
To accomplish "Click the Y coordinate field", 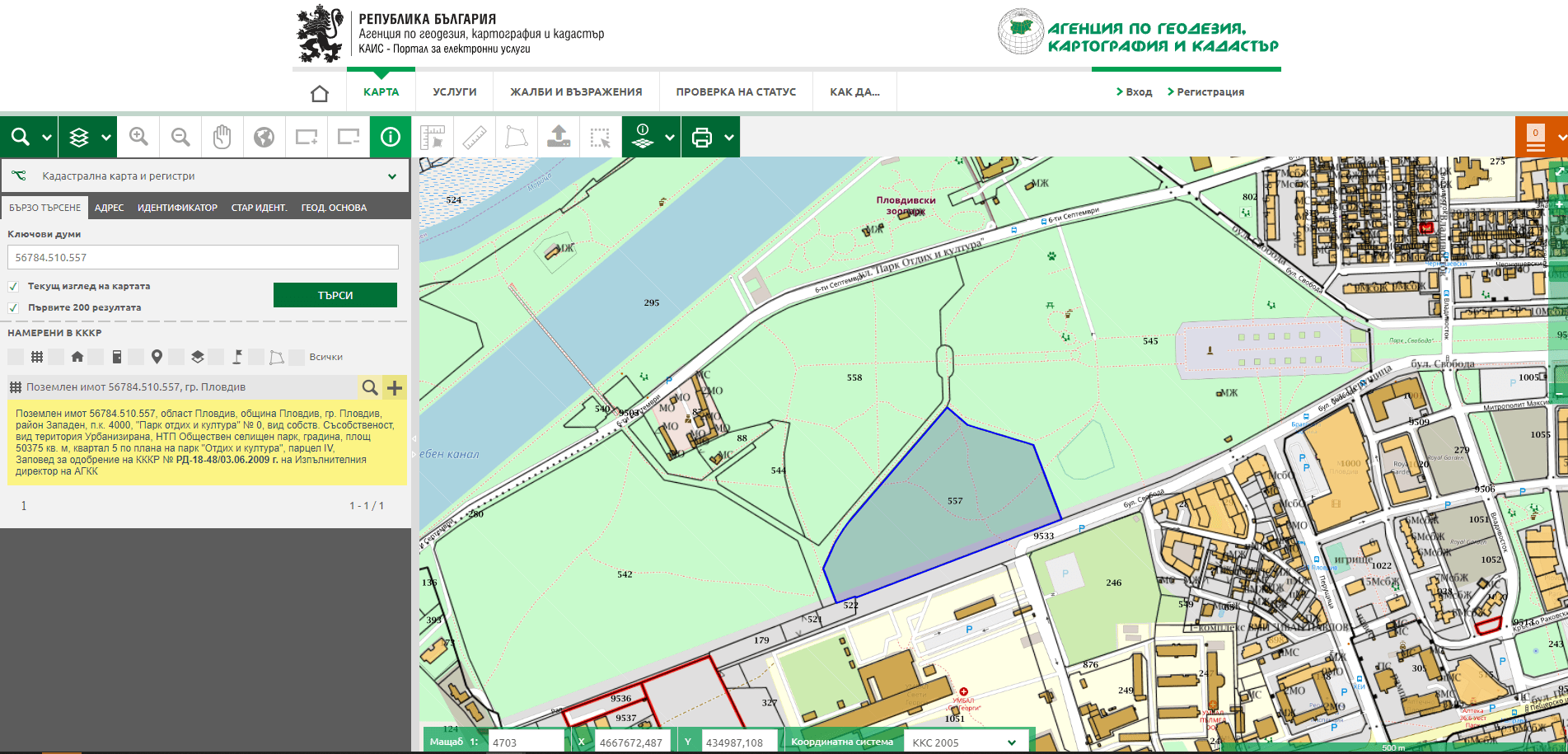I will coord(739,742).
